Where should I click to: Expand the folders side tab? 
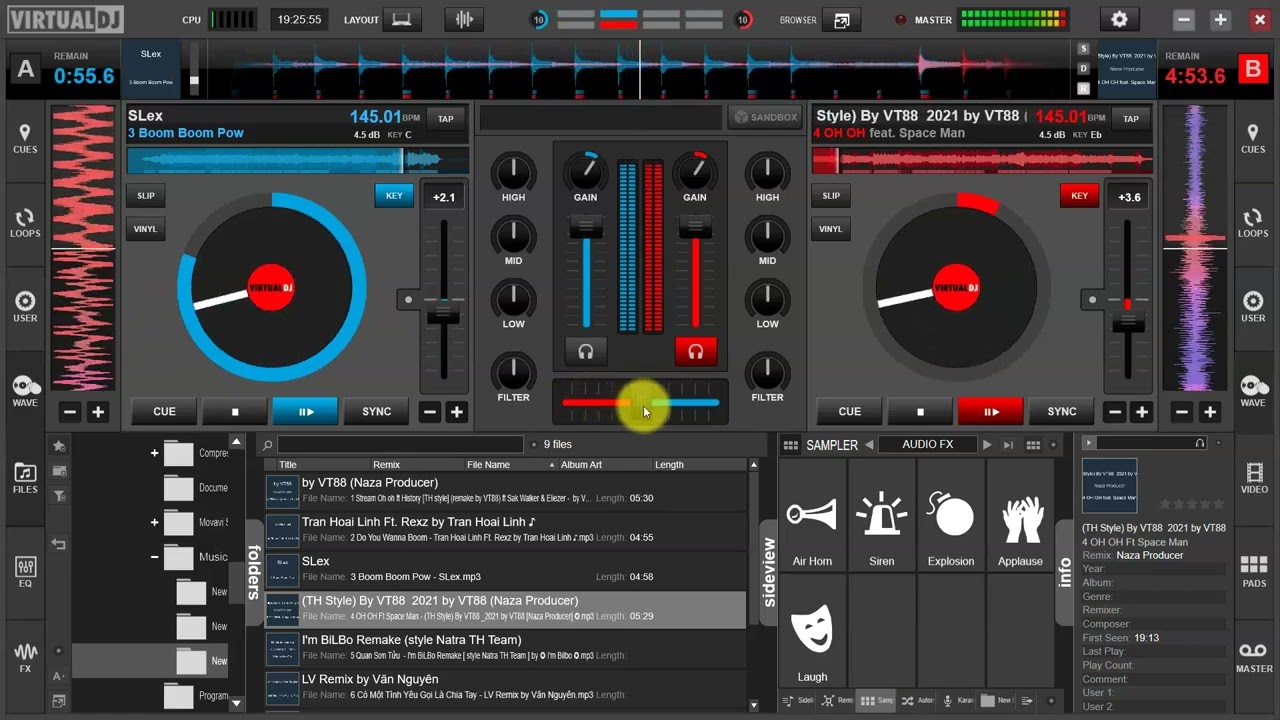(x=254, y=571)
